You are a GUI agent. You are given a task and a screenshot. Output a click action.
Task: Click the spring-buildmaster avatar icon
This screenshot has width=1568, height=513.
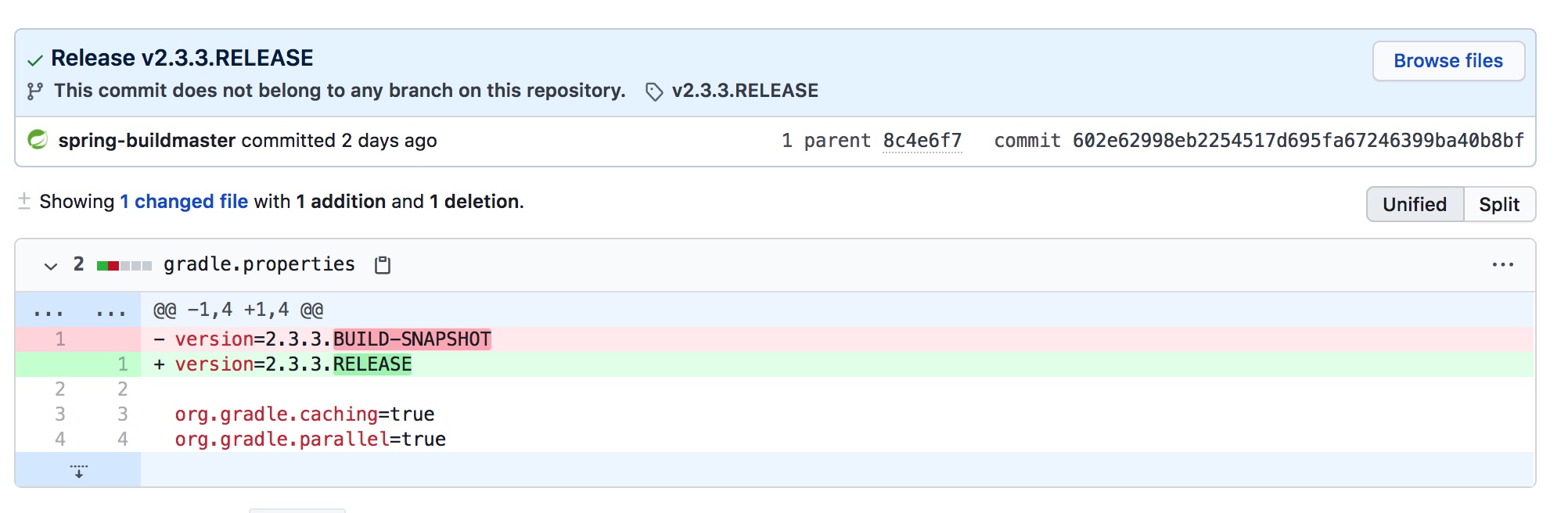tap(38, 140)
